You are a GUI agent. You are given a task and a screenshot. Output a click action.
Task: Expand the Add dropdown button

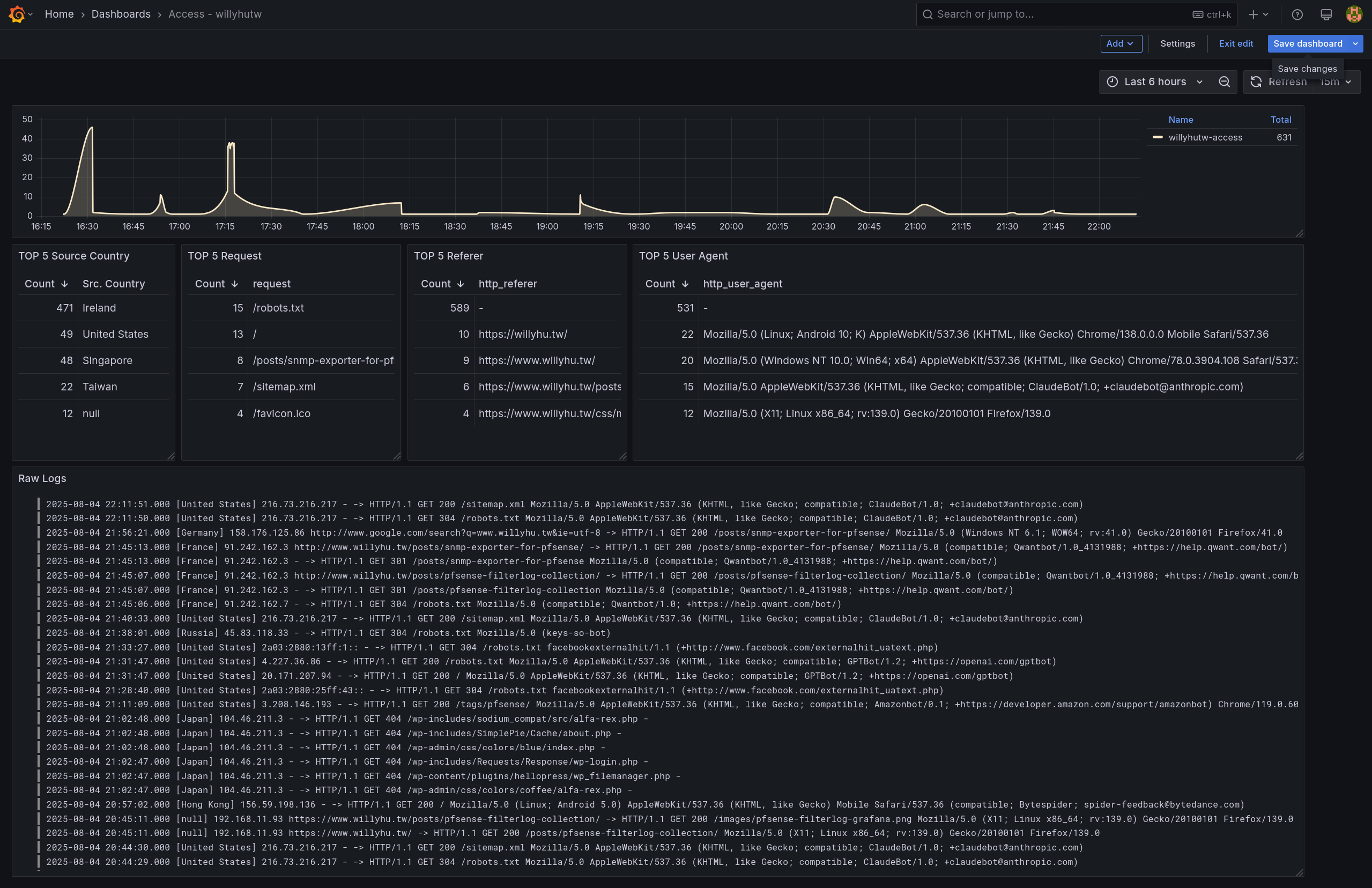tap(1121, 44)
